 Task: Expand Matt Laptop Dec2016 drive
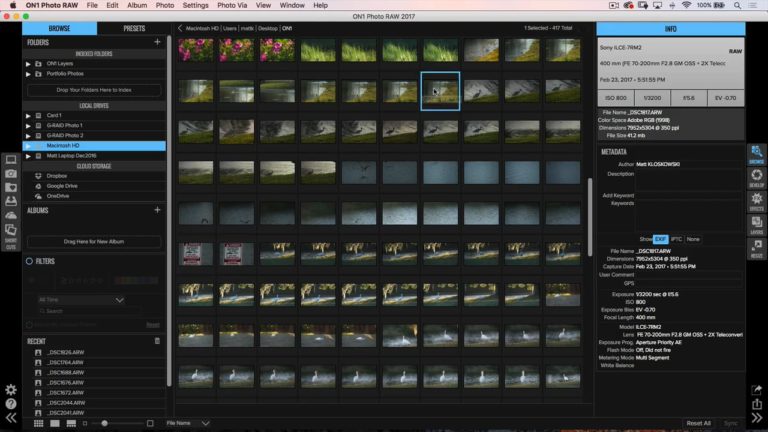(28, 156)
